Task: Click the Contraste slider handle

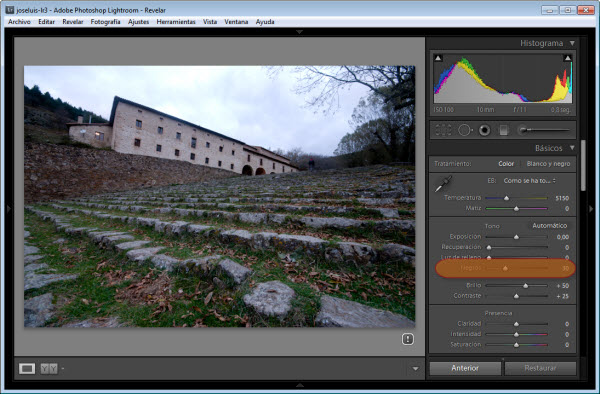Action: click(x=516, y=296)
